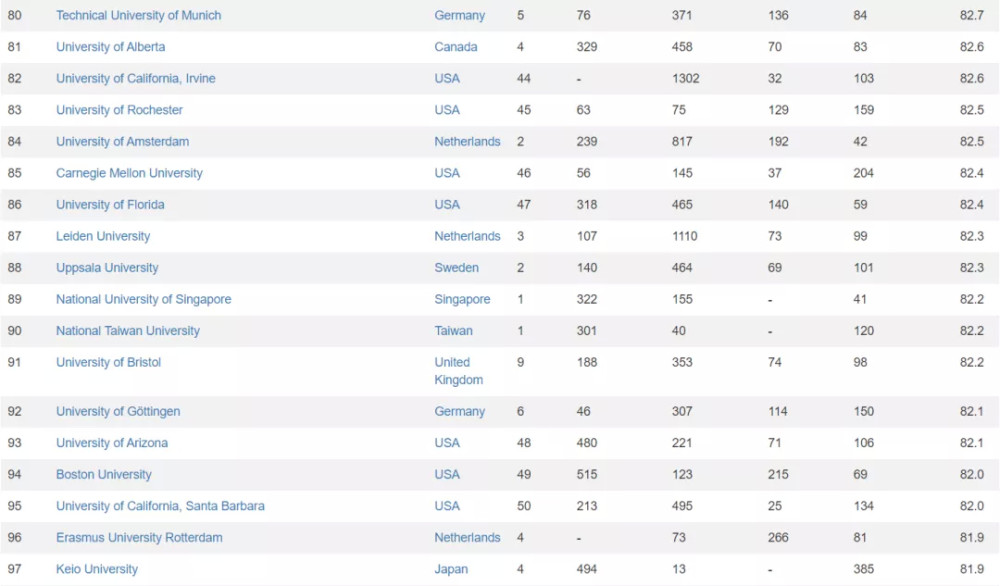
Task: Click University of Alberta link
Action: click(x=110, y=47)
